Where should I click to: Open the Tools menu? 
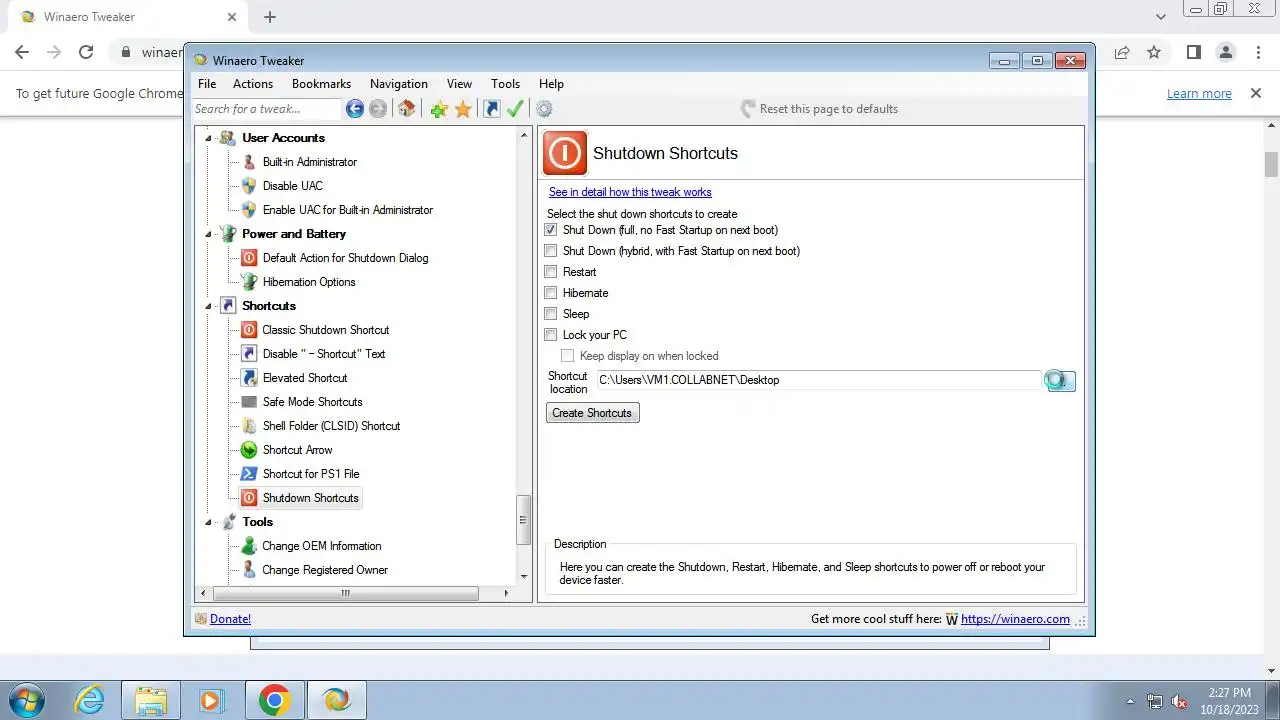pos(505,84)
